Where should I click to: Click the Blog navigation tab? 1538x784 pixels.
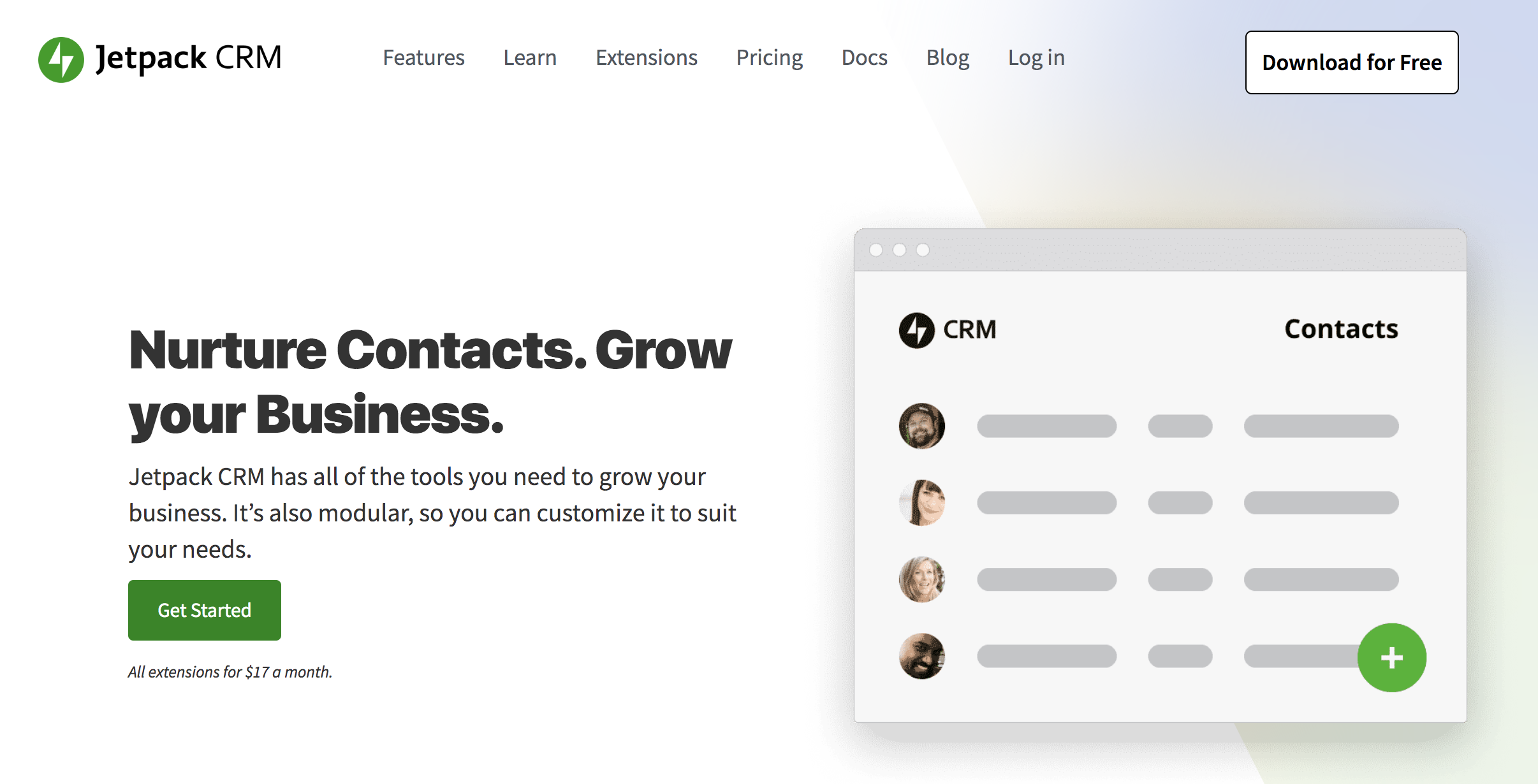coord(945,57)
